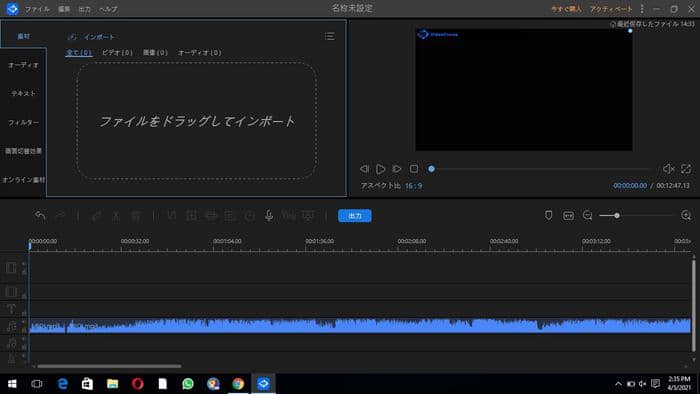Click the インポート import button

(x=92, y=37)
